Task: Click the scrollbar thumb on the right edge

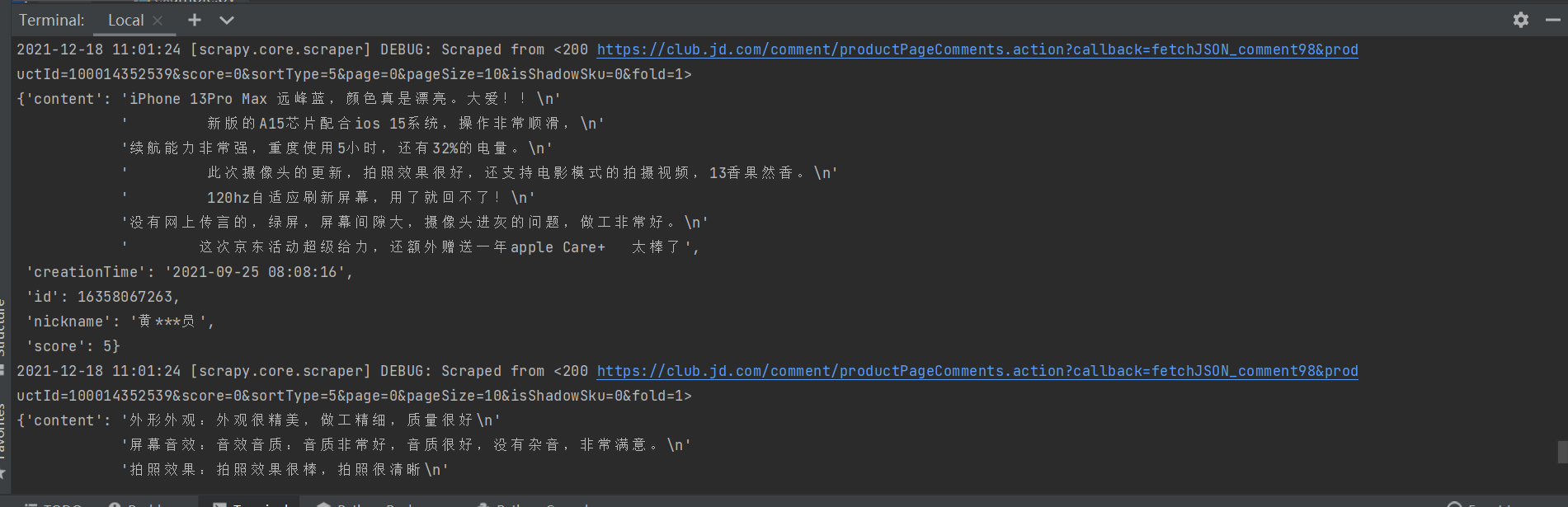Action: pos(1562,452)
